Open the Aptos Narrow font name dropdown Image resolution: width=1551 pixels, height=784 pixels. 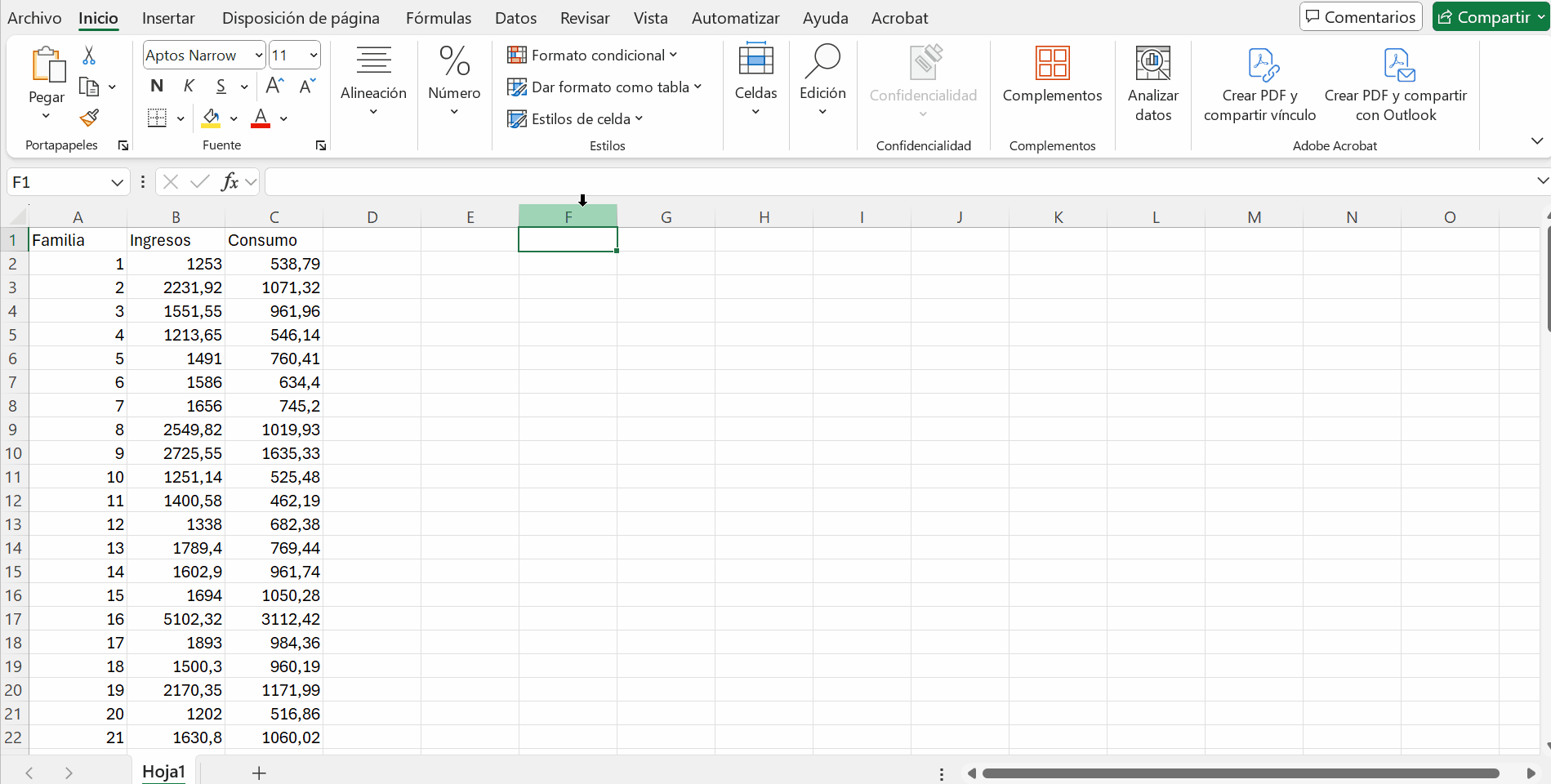coord(258,56)
